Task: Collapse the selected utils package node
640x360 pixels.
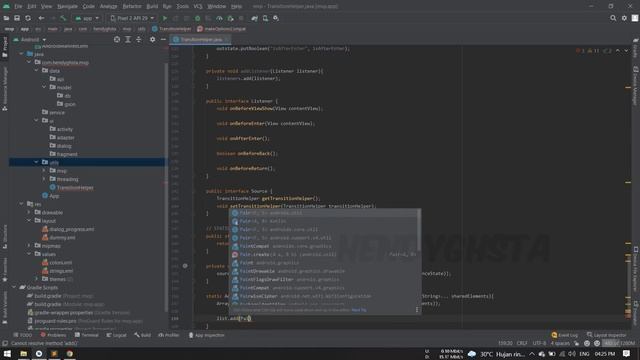Action: [36, 162]
